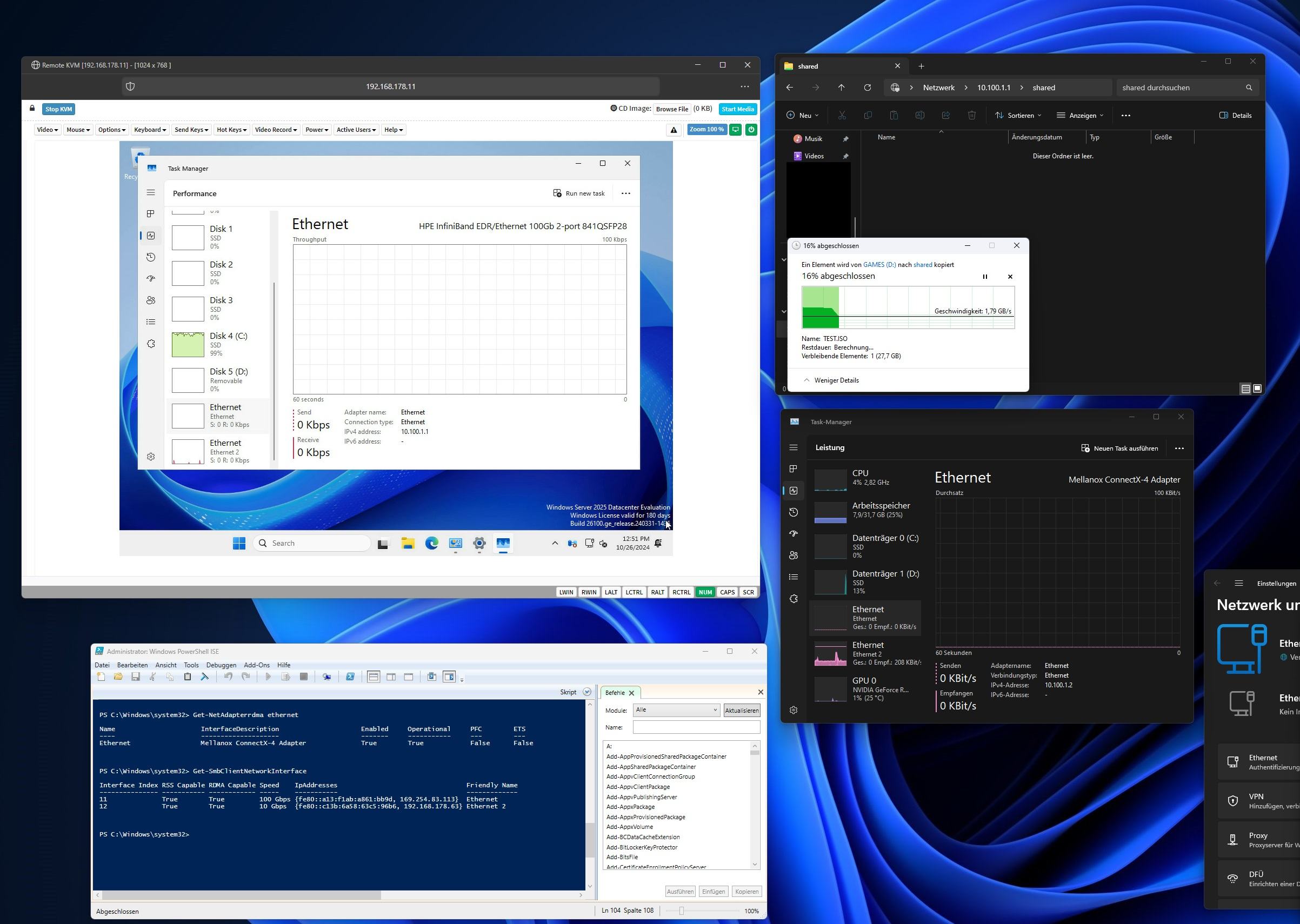Image resolution: width=1300 pixels, height=924 pixels.
Task: Open App history icon in German Task-Manager sidebar
Action: [794, 512]
